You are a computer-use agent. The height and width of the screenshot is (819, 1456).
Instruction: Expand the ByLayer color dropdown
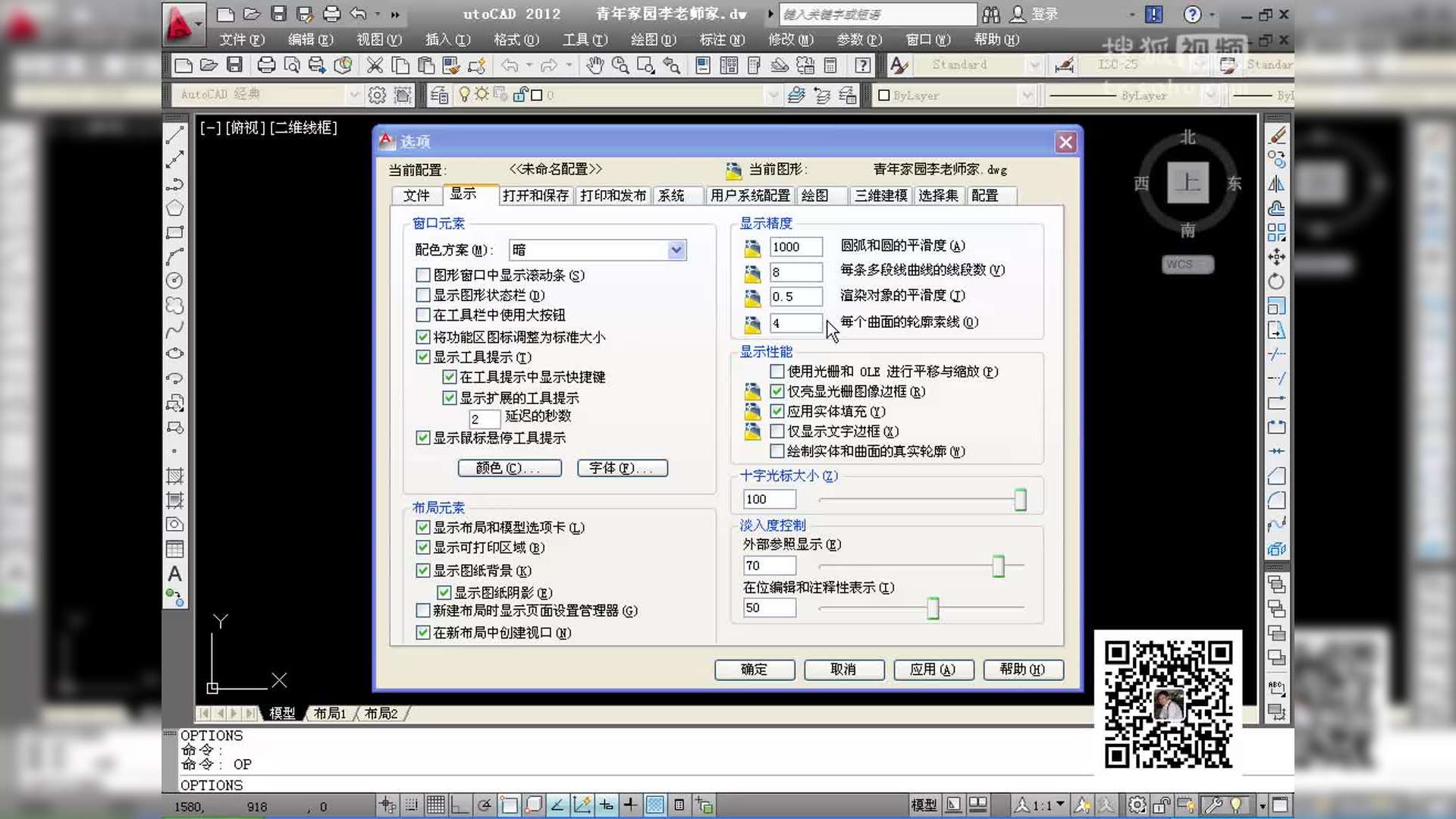click(1028, 95)
